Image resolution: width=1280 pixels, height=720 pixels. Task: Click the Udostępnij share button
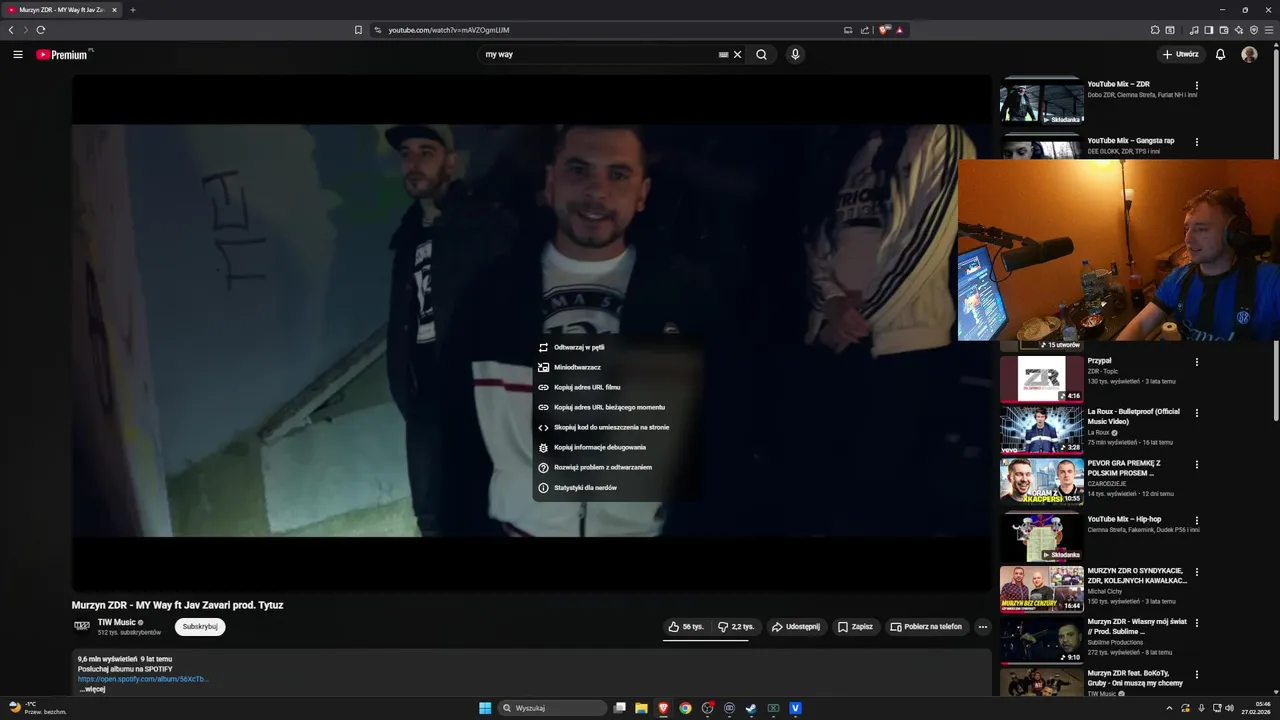click(x=795, y=627)
